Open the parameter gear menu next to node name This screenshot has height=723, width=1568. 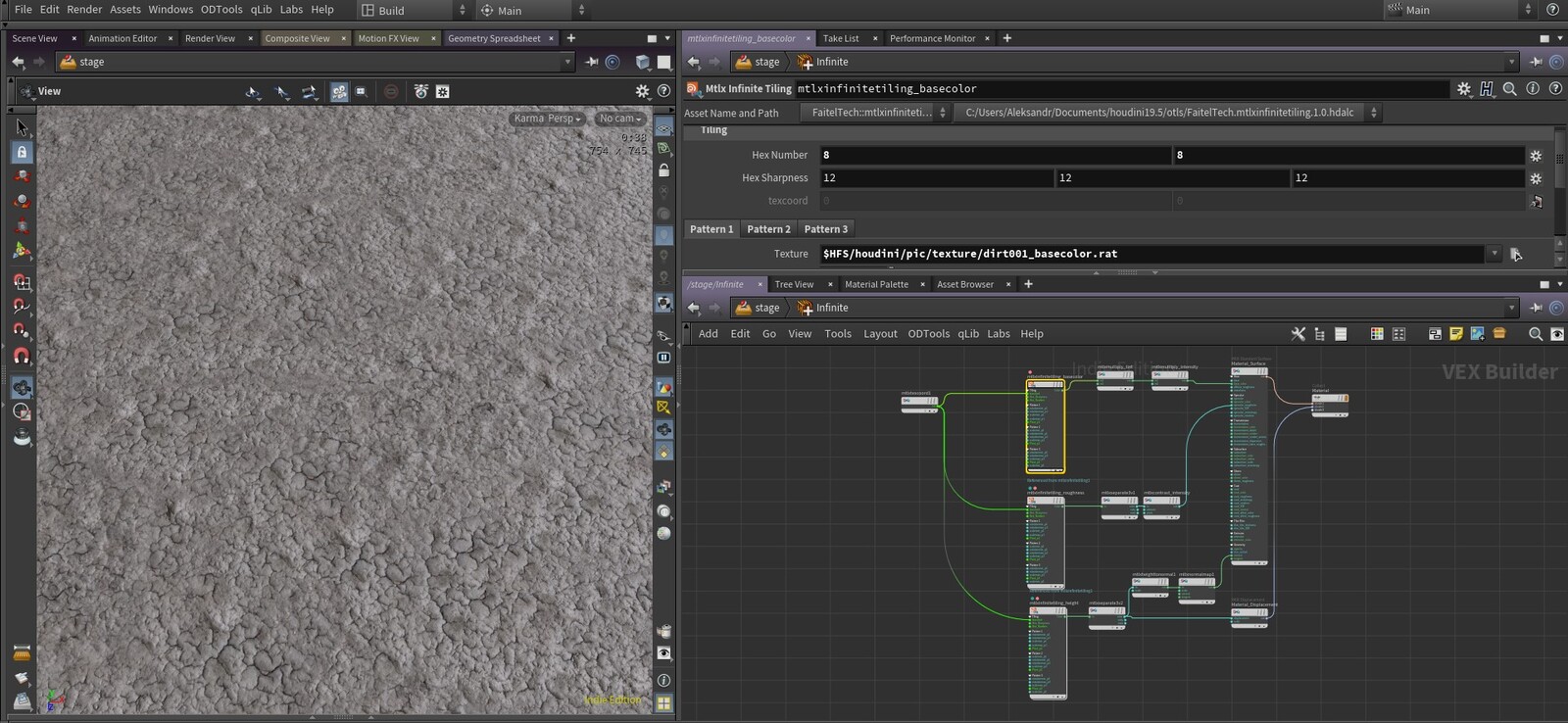tap(1464, 88)
